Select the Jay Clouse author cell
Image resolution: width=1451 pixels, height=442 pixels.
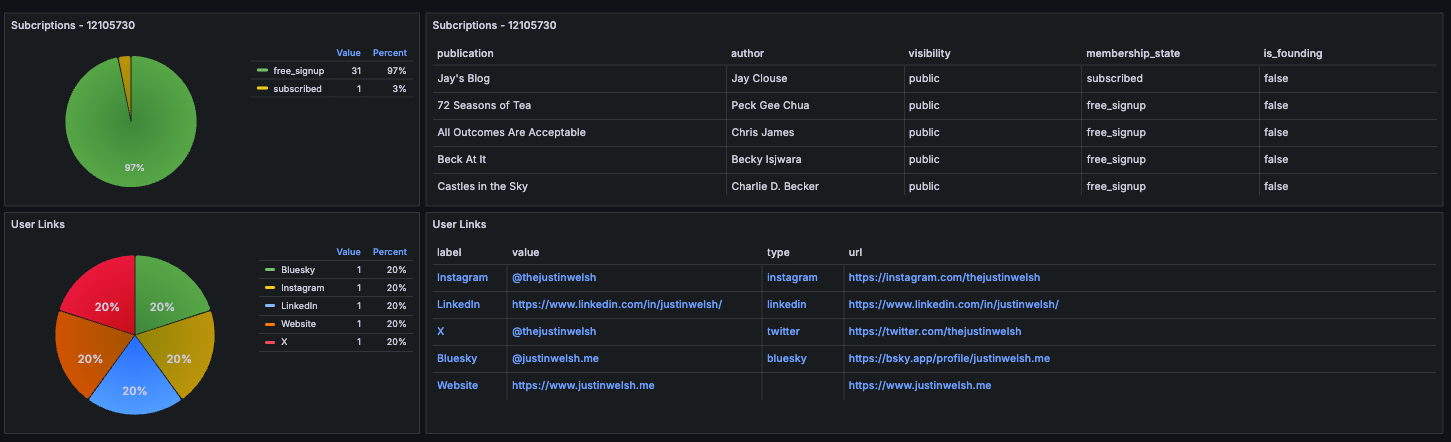[759, 78]
